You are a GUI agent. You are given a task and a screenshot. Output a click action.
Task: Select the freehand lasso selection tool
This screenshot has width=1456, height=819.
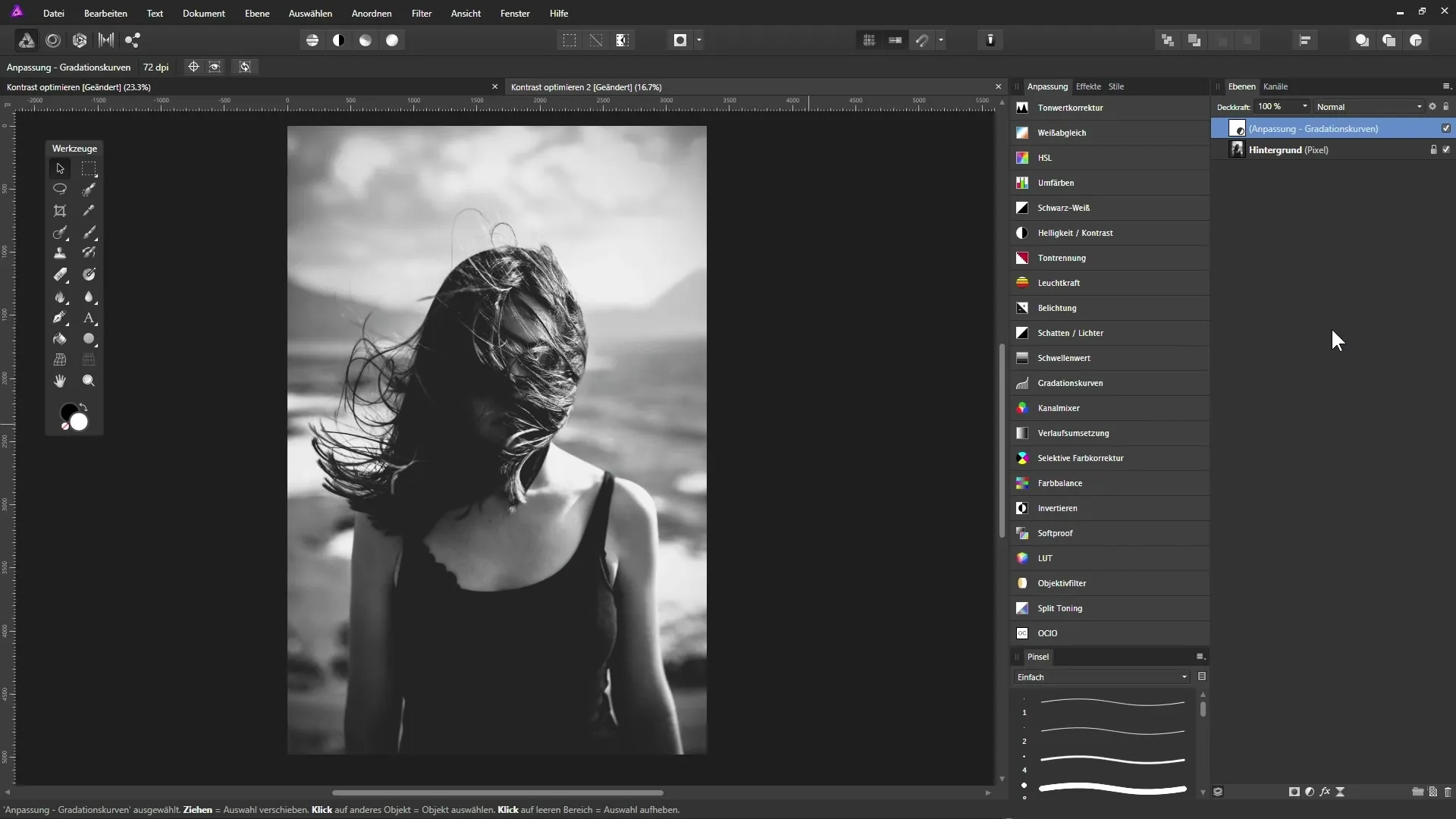click(x=60, y=189)
